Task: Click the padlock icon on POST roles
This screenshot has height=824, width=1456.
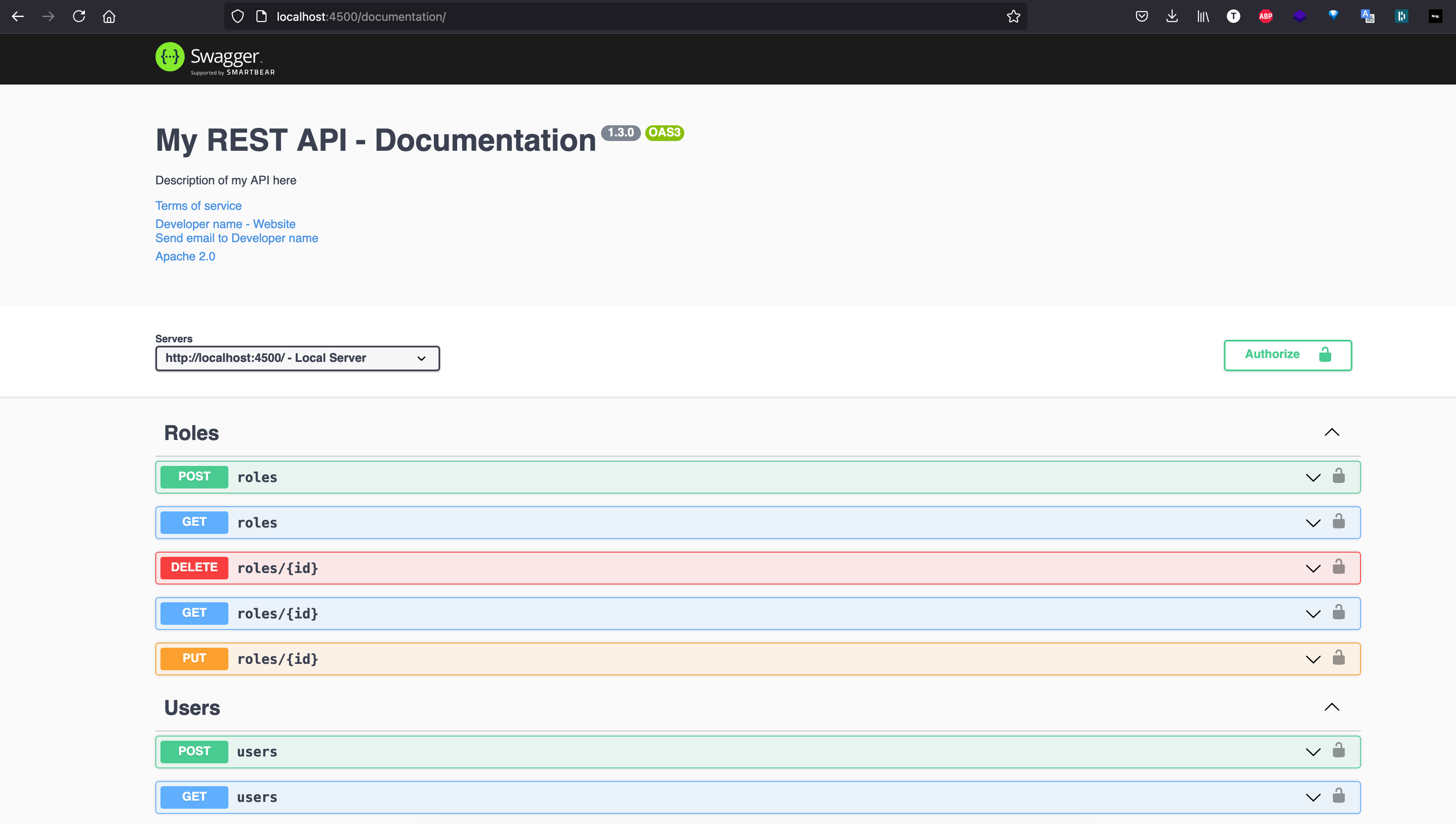Action: [1339, 476]
